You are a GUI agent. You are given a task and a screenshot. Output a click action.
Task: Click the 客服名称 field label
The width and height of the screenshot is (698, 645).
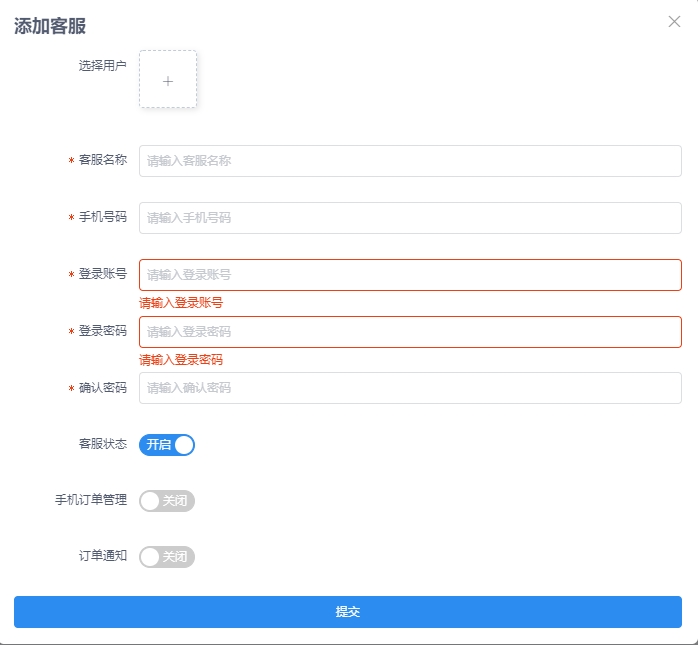[x=103, y=160]
